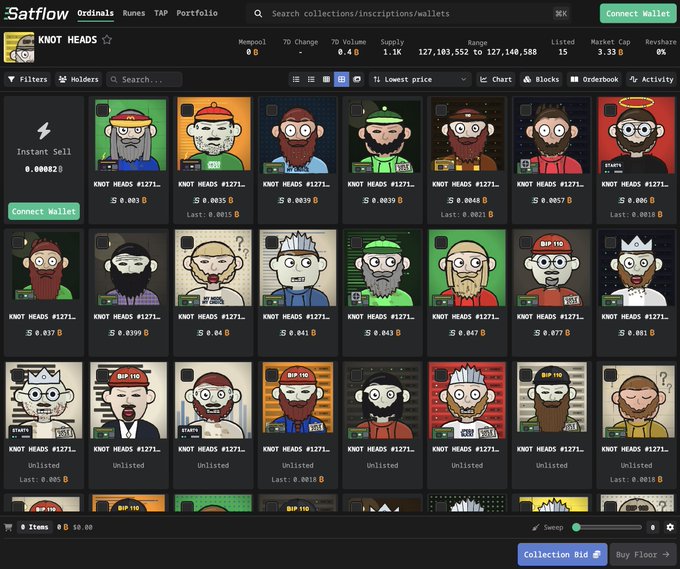The width and height of the screenshot is (680, 569).
Task: Click the Buy Floor button
Action: pyautogui.click(x=643, y=554)
